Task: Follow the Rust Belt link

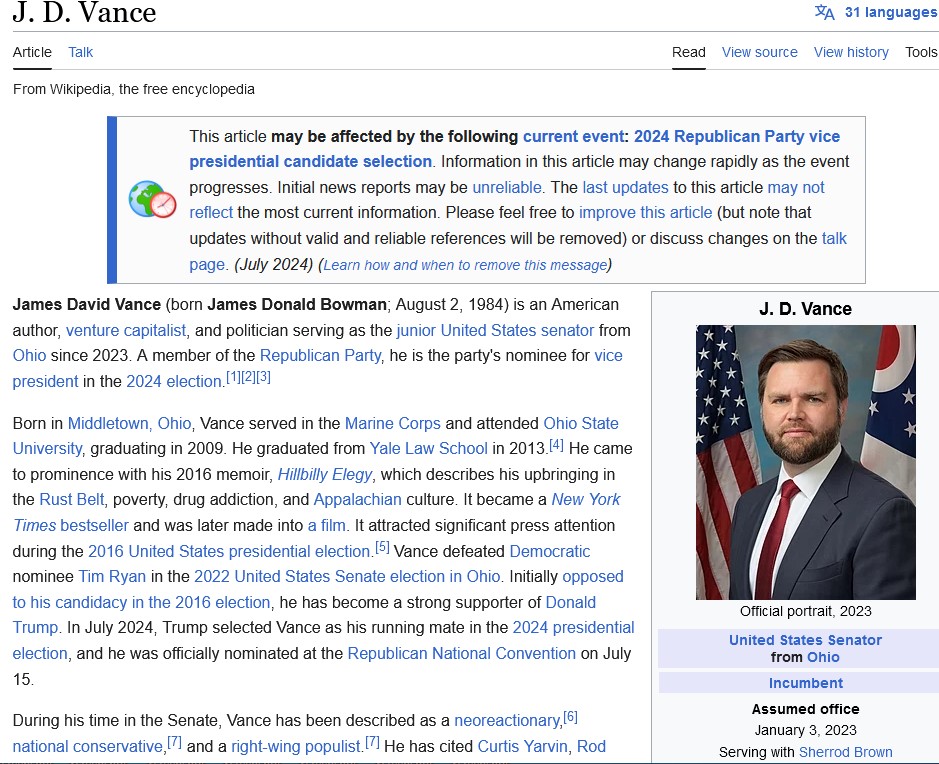Action: [72, 499]
